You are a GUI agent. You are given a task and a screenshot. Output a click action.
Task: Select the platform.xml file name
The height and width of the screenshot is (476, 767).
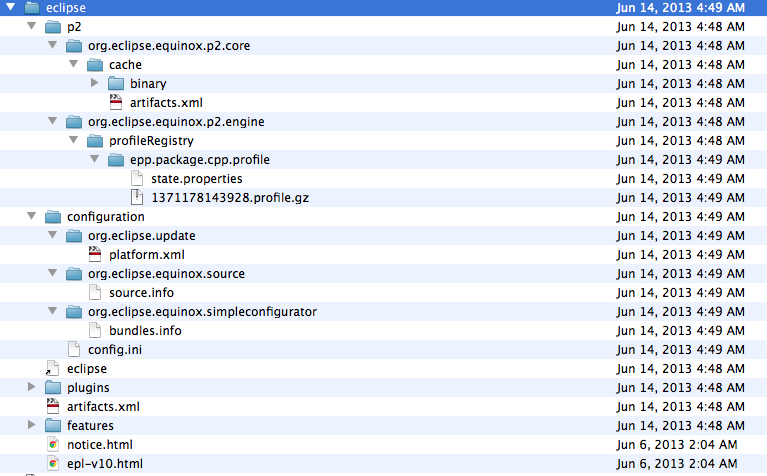pos(147,255)
